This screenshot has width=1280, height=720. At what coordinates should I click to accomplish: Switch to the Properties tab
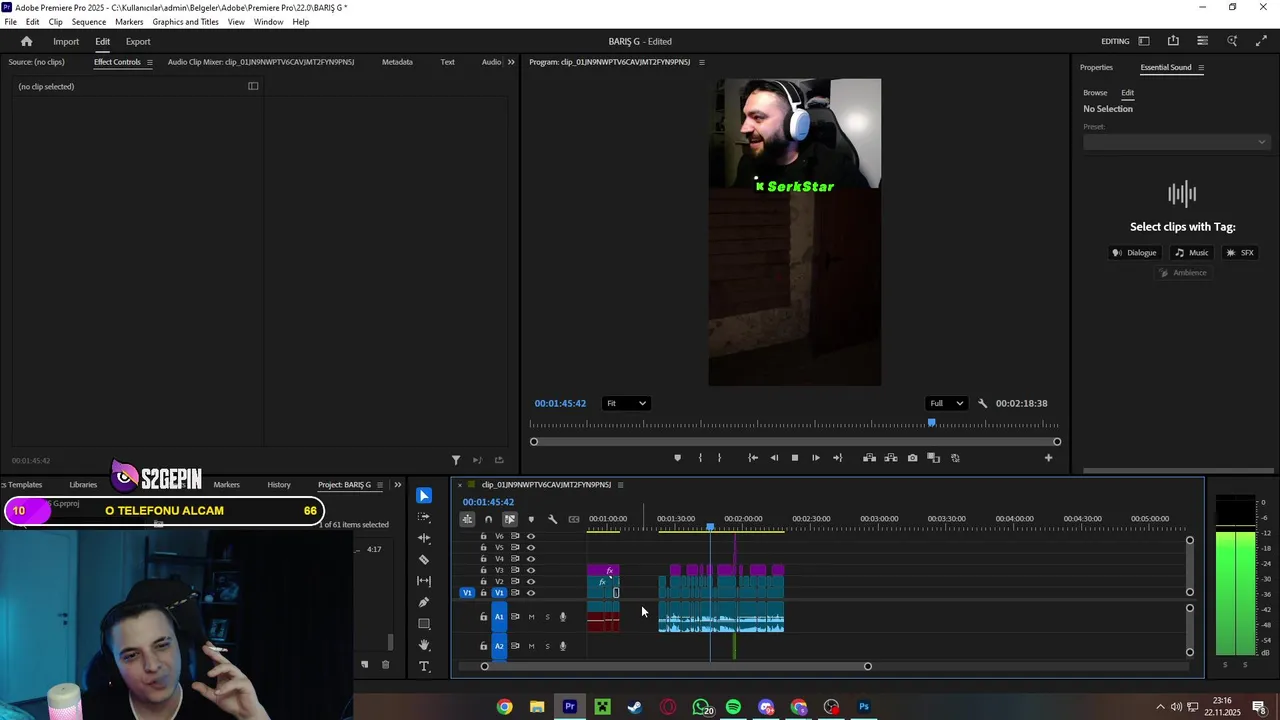pos(1096,67)
